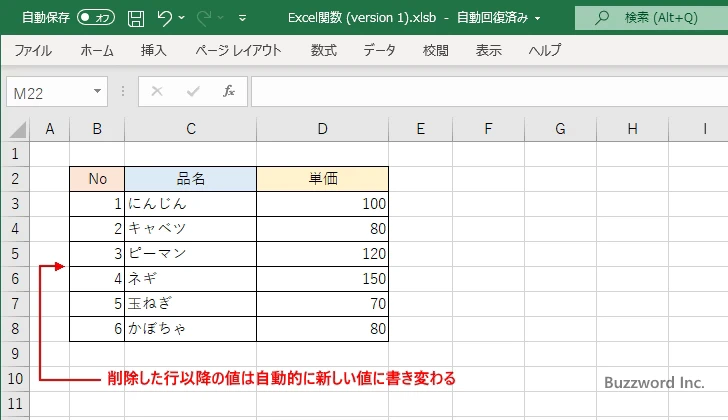The height and width of the screenshot is (420, 728).
Task: Click the 品名 header cell
Action: click(x=191, y=179)
